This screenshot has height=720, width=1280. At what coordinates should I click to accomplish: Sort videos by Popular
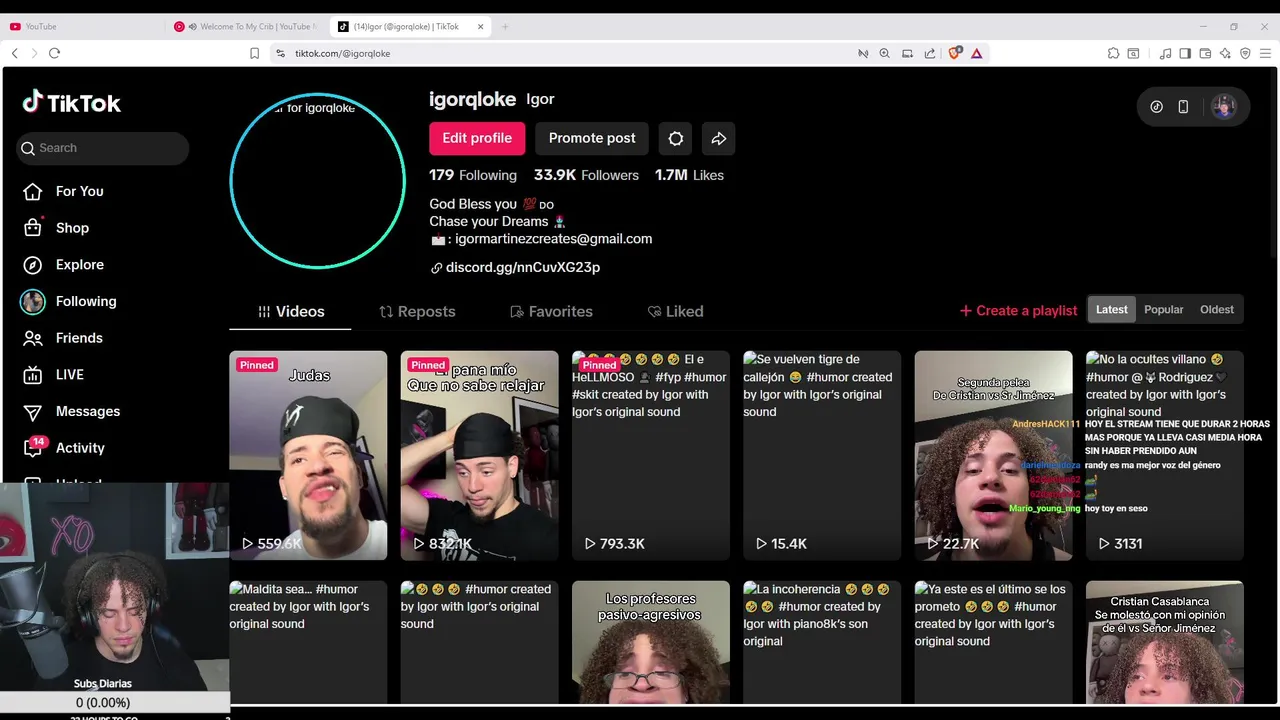1163,309
